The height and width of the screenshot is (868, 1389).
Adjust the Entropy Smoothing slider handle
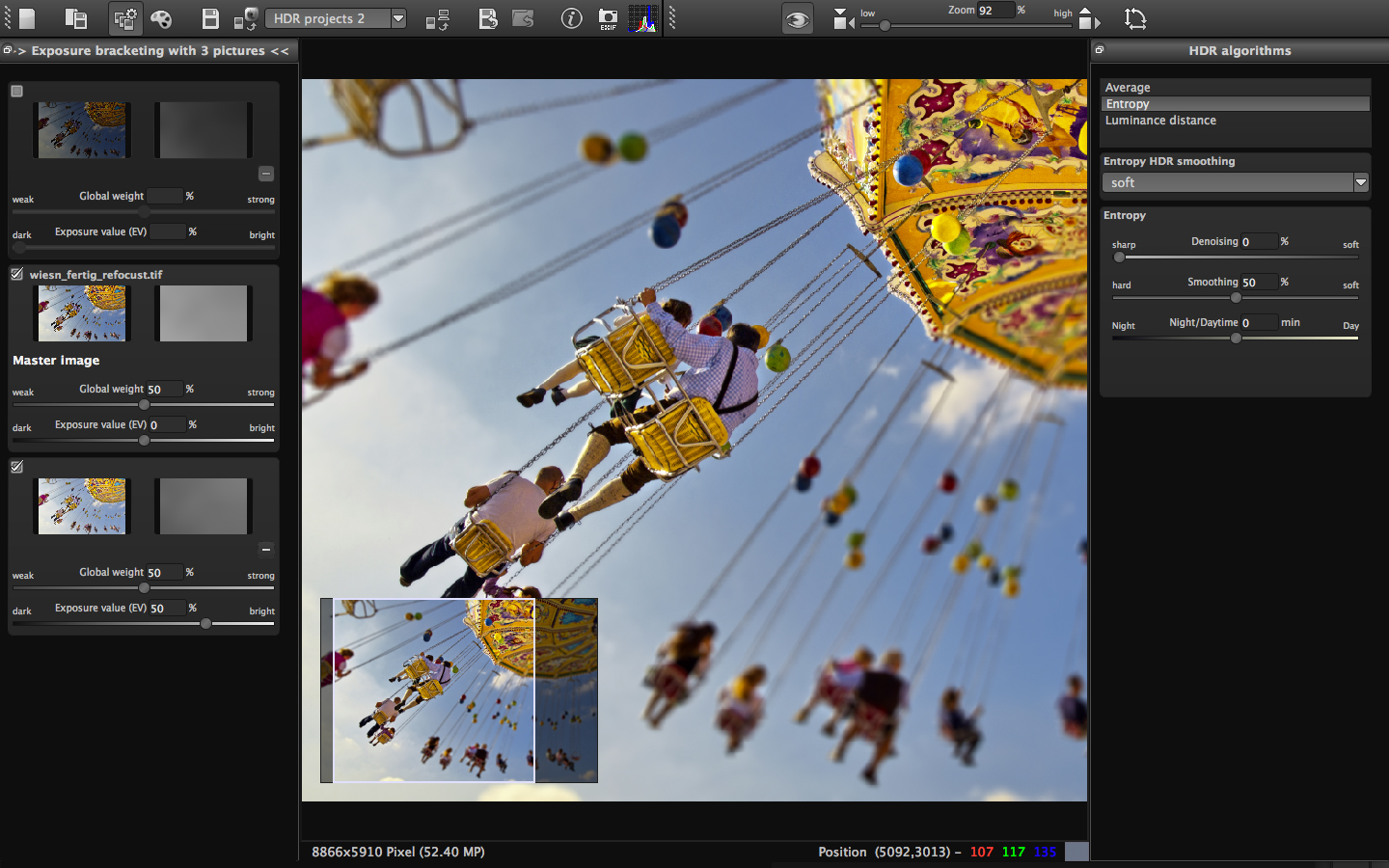pos(1236,298)
